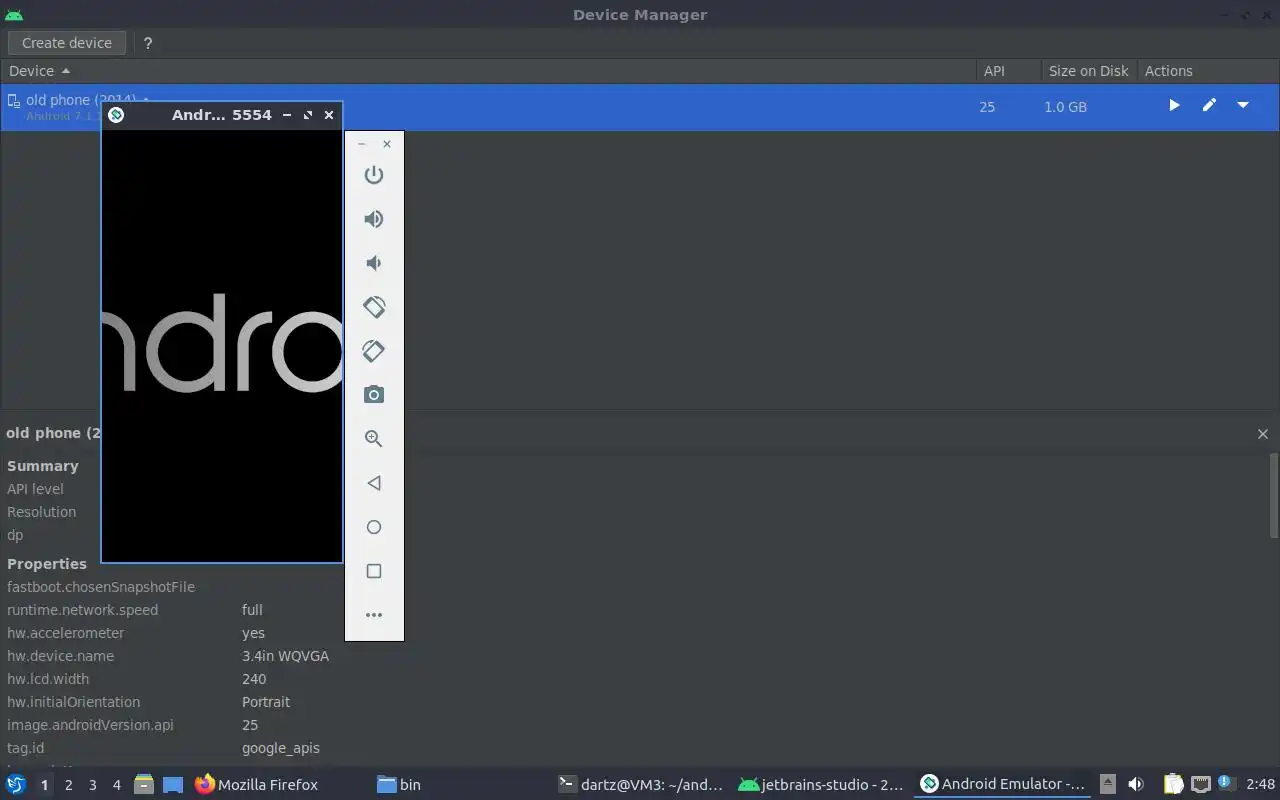Click the Size on Disk column header
The height and width of the screenshot is (800, 1280).
click(x=1088, y=71)
